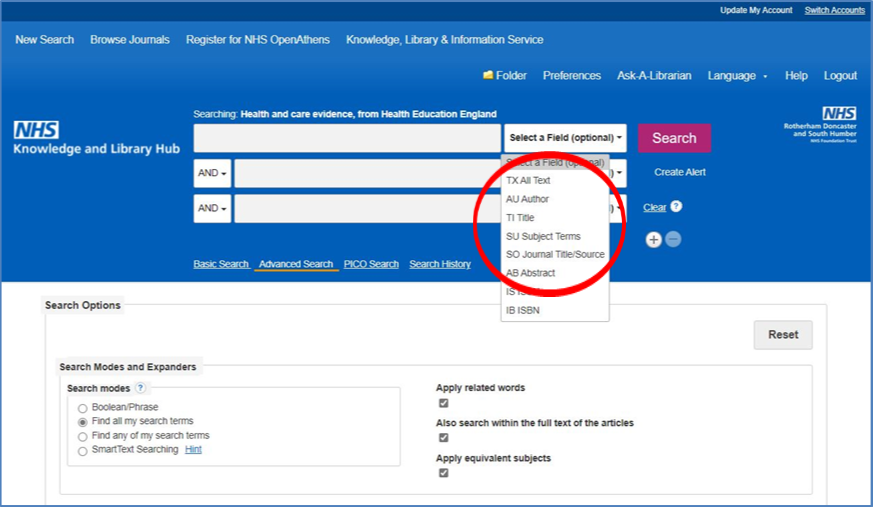Click the Reset button
This screenshot has width=873, height=507.
[783, 334]
